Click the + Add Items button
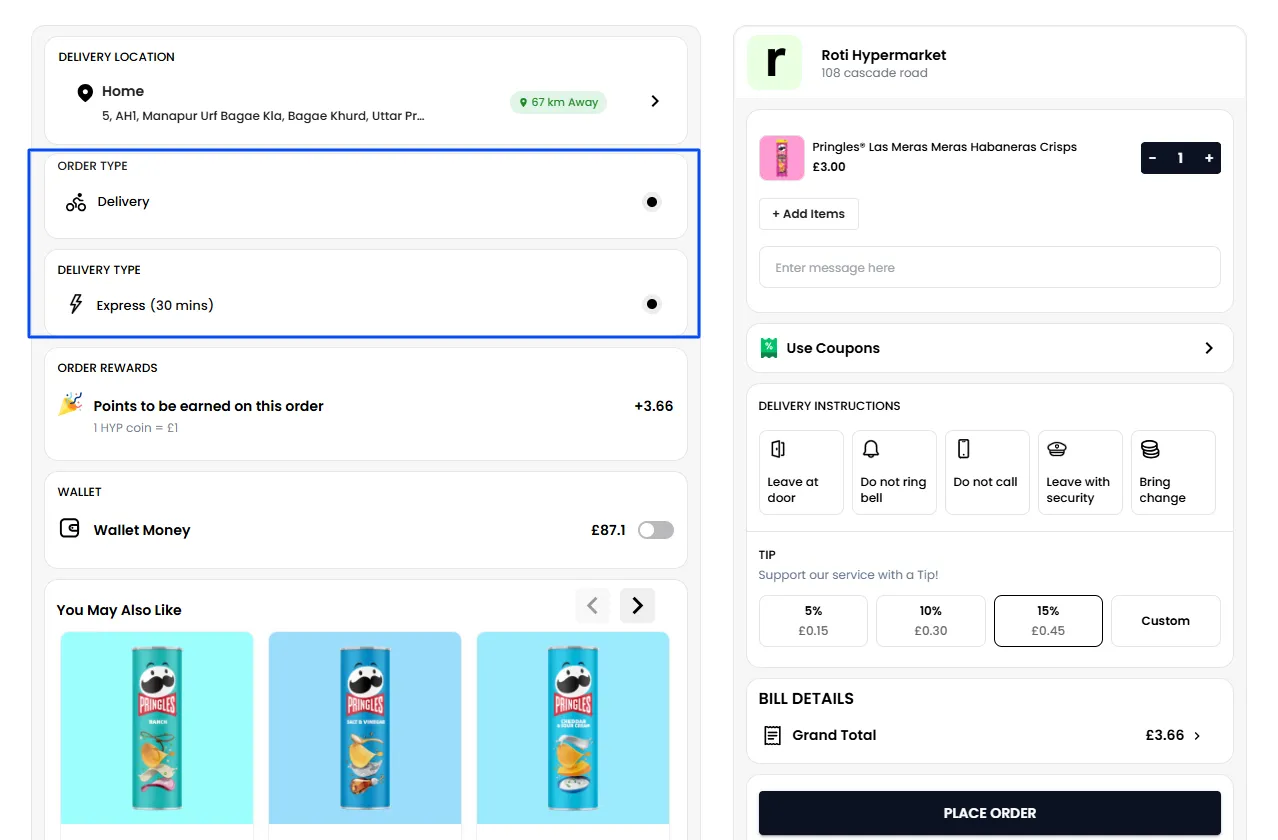The width and height of the screenshot is (1278, 840). [808, 214]
